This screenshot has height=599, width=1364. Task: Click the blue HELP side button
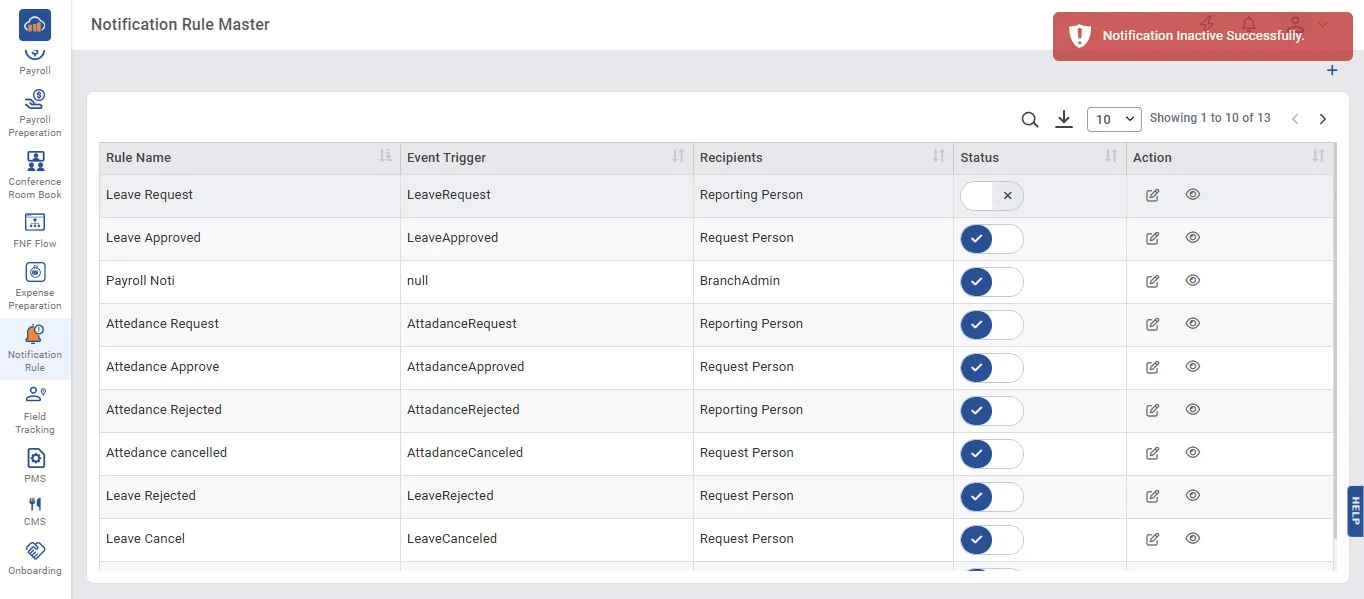pos(1355,511)
